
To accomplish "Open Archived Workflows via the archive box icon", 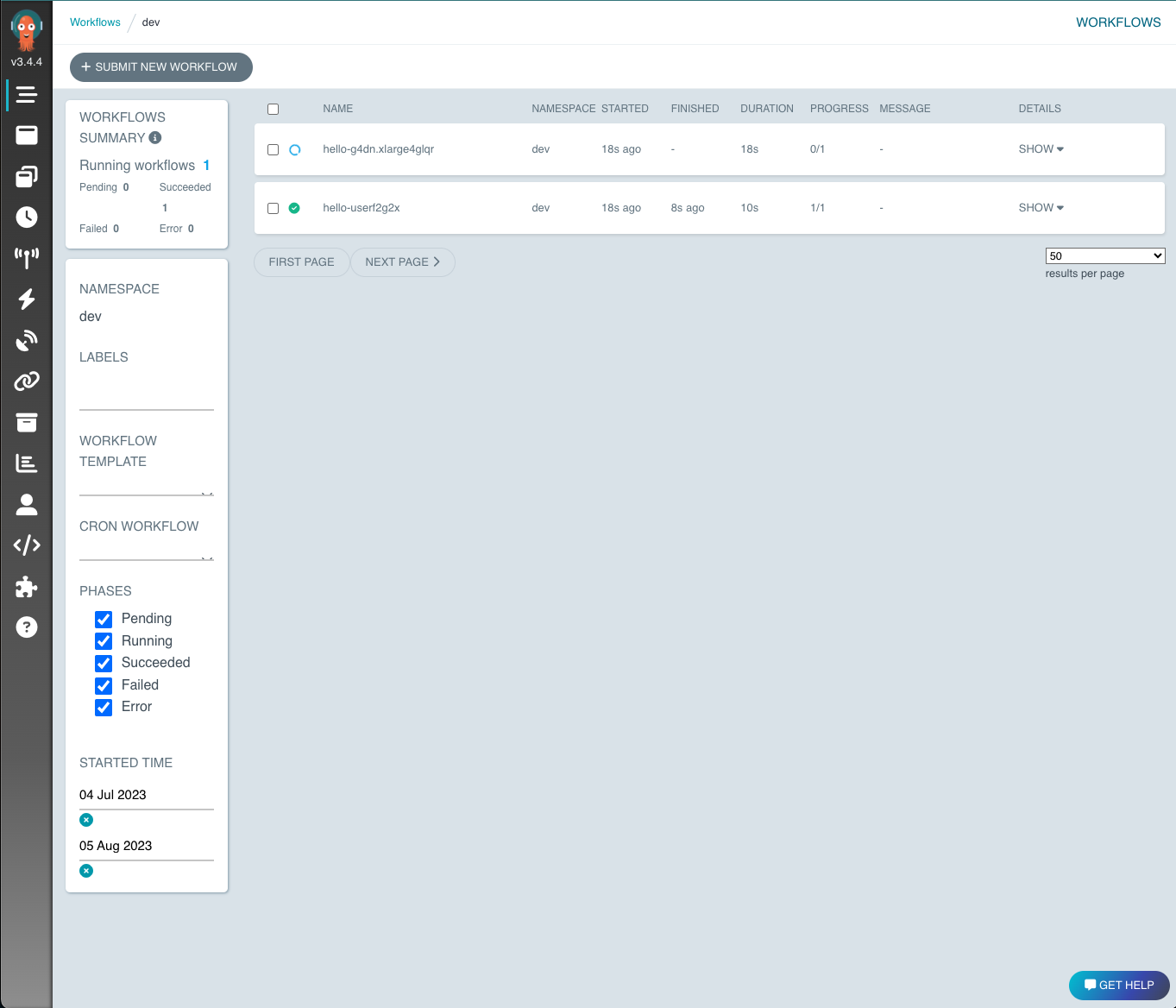I will [x=27, y=422].
